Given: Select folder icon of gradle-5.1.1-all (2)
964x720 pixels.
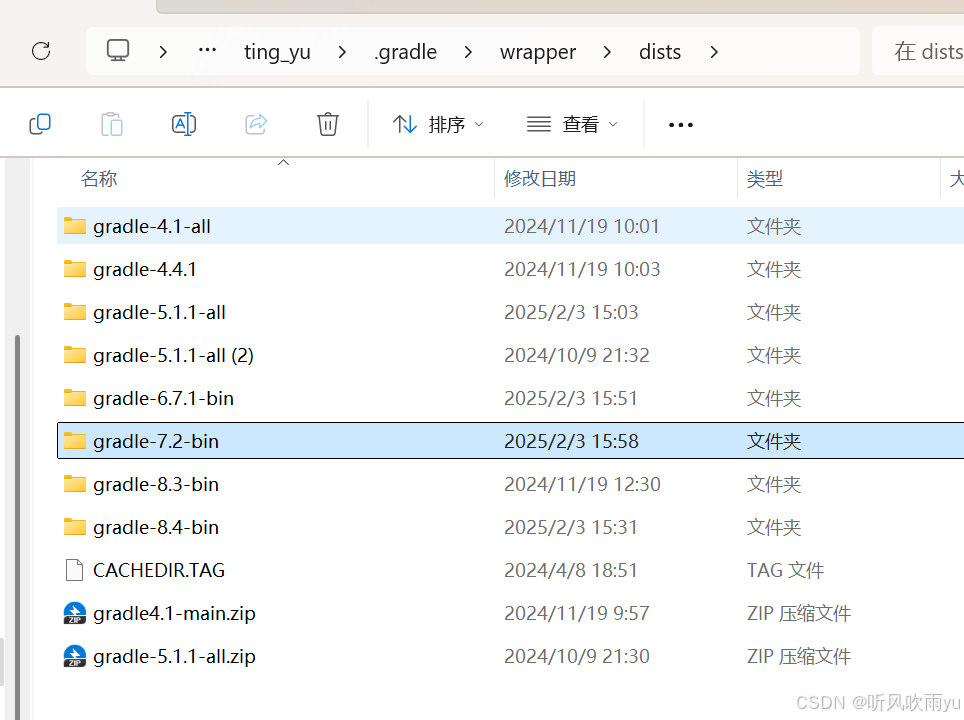Looking at the screenshot, I should tap(74, 355).
